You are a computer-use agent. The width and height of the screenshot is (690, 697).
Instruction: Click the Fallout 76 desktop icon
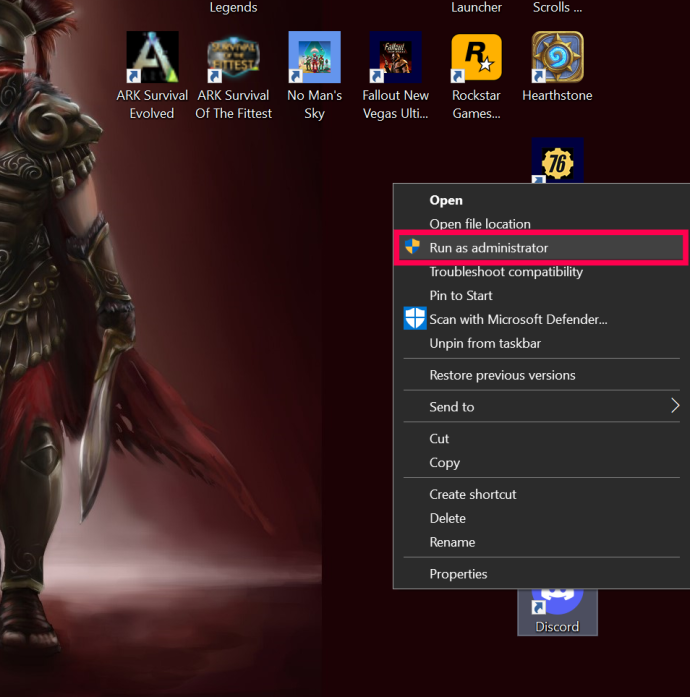point(558,160)
